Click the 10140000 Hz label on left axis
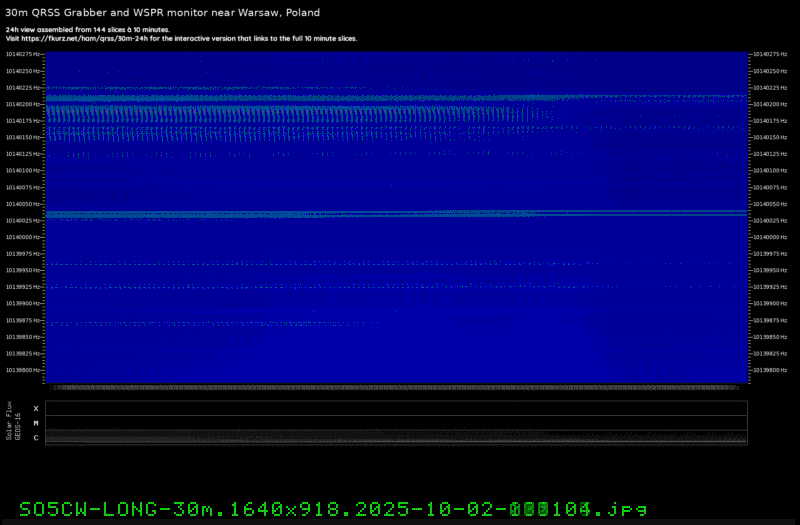The height and width of the screenshot is (525, 800). (24, 237)
